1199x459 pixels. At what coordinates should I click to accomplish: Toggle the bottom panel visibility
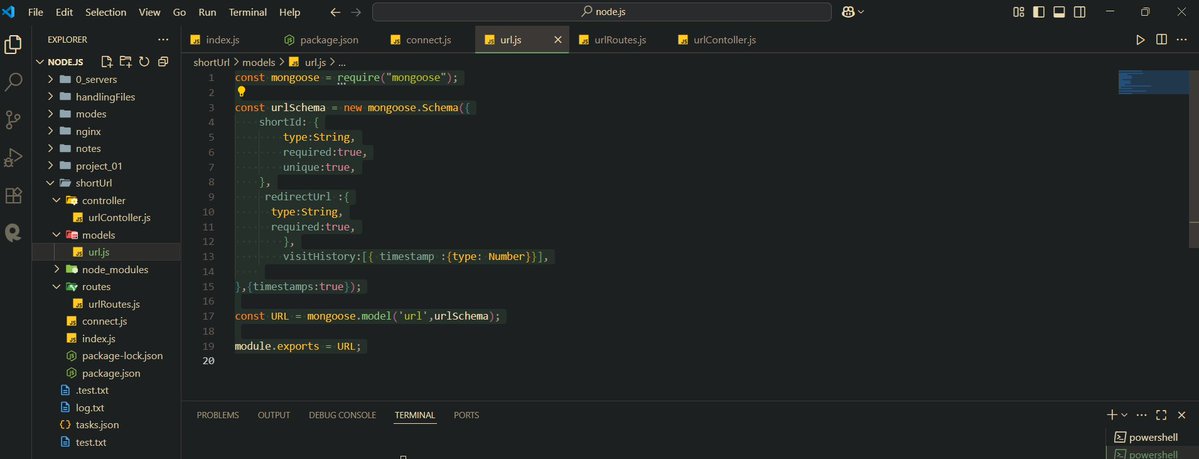pyautogui.click(x=1060, y=11)
